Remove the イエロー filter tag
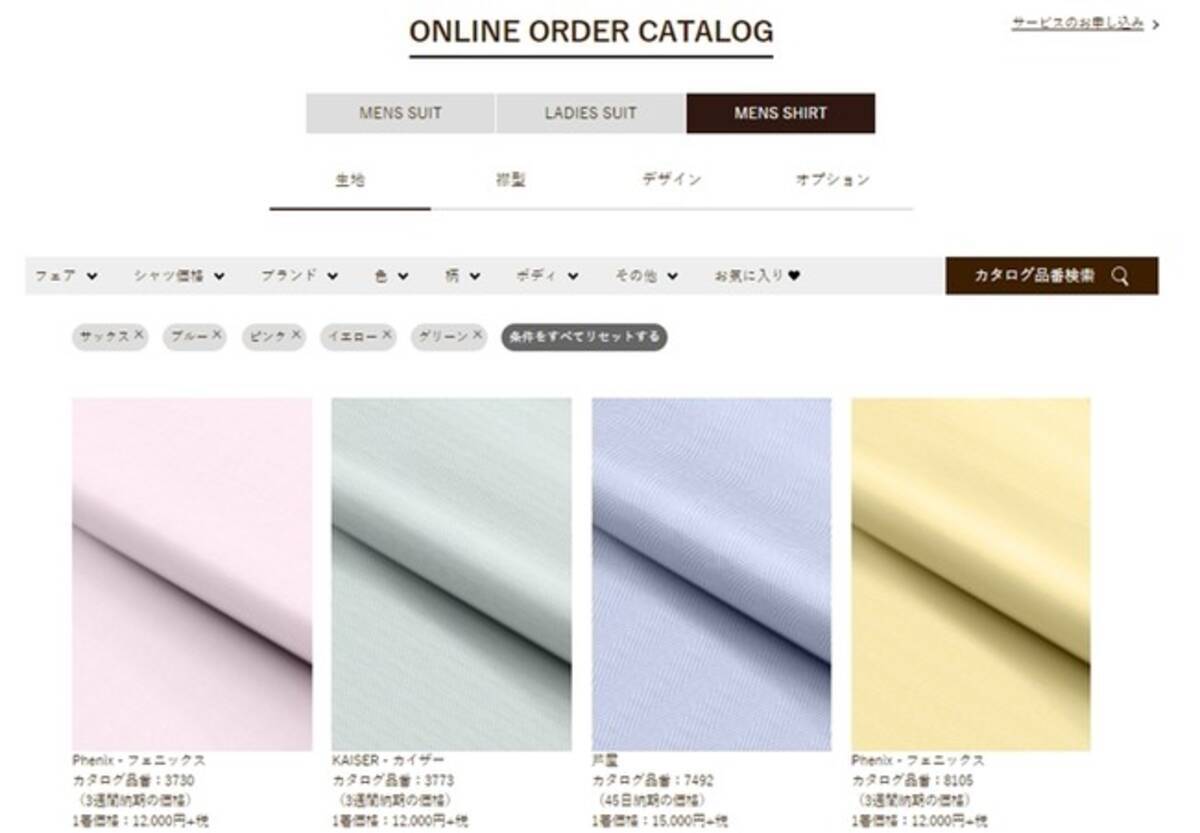The width and height of the screenshot is (1200, 833). tap(387, 336)
